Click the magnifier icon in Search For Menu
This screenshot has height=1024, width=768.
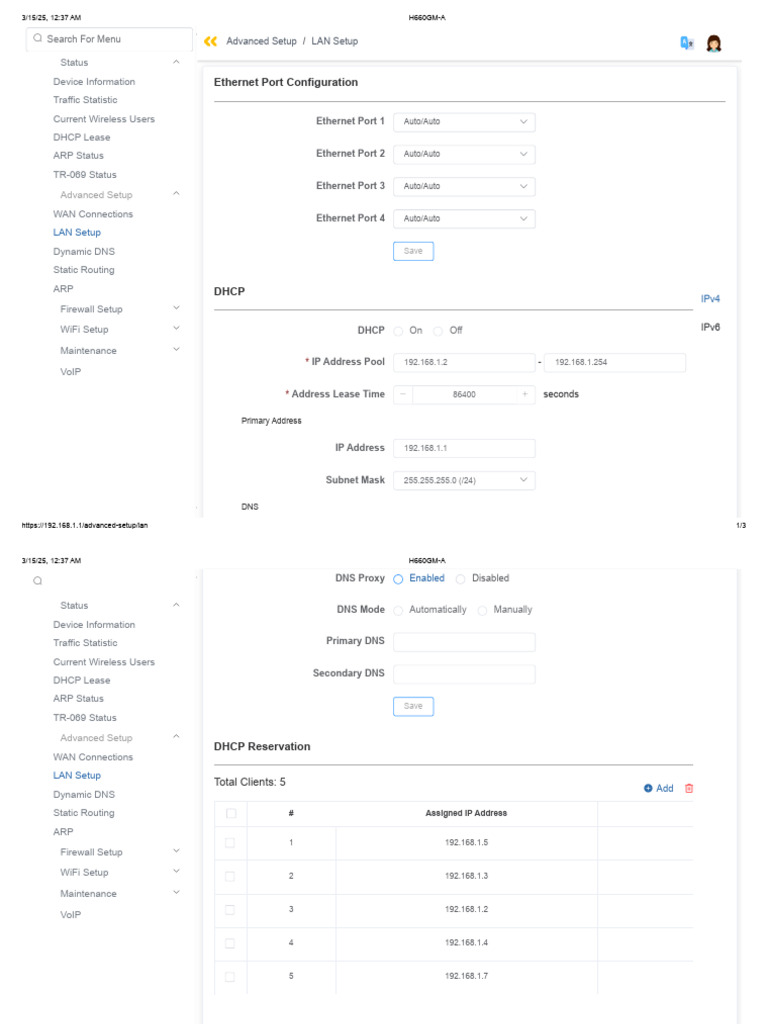38,39
